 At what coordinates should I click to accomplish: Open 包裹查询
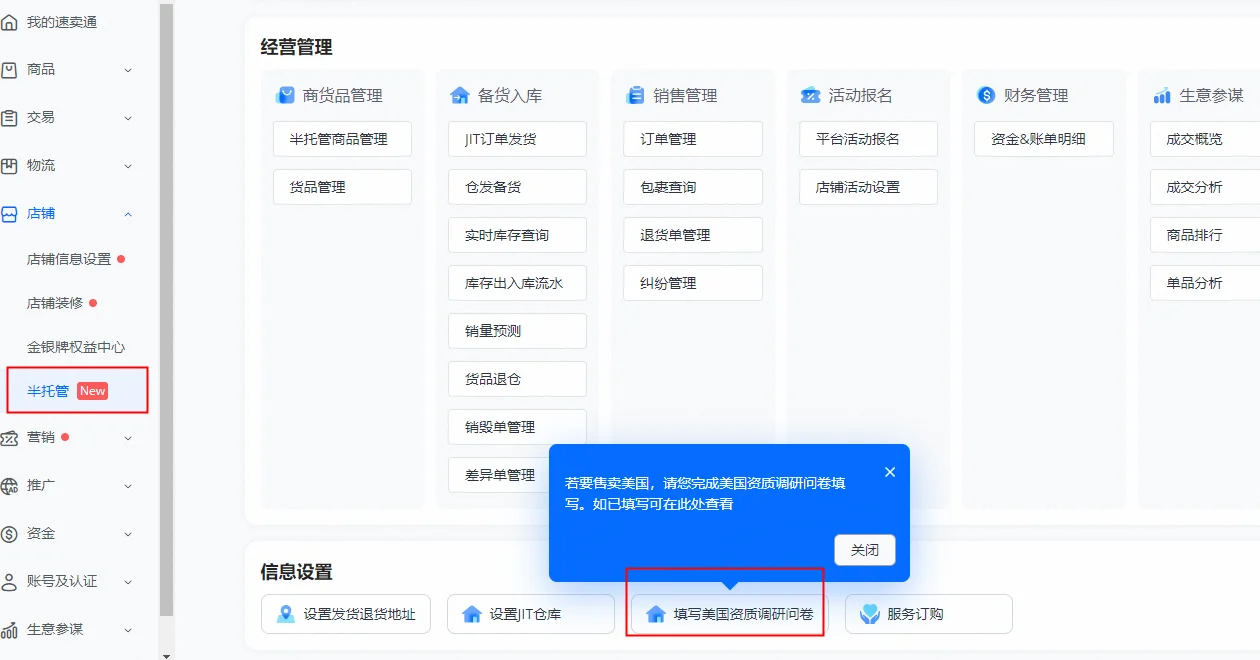tap(693, 187)
